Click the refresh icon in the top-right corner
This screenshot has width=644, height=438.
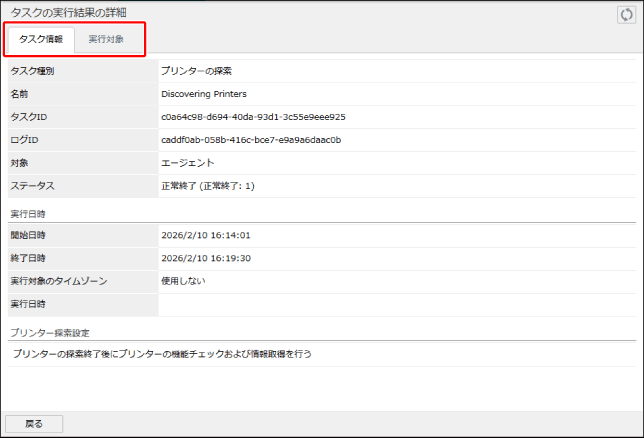627,14
